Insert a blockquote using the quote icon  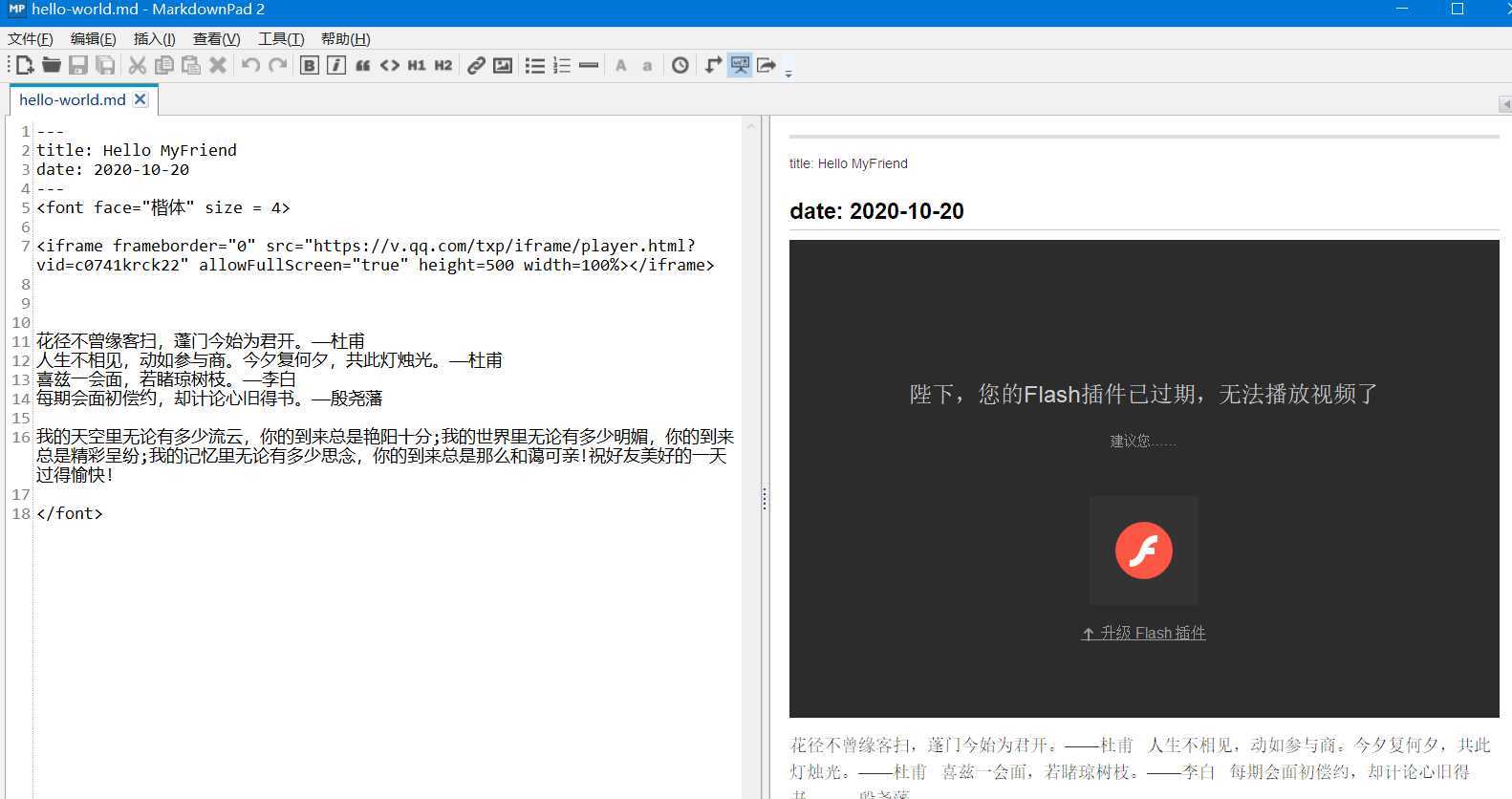click(363, 65)
